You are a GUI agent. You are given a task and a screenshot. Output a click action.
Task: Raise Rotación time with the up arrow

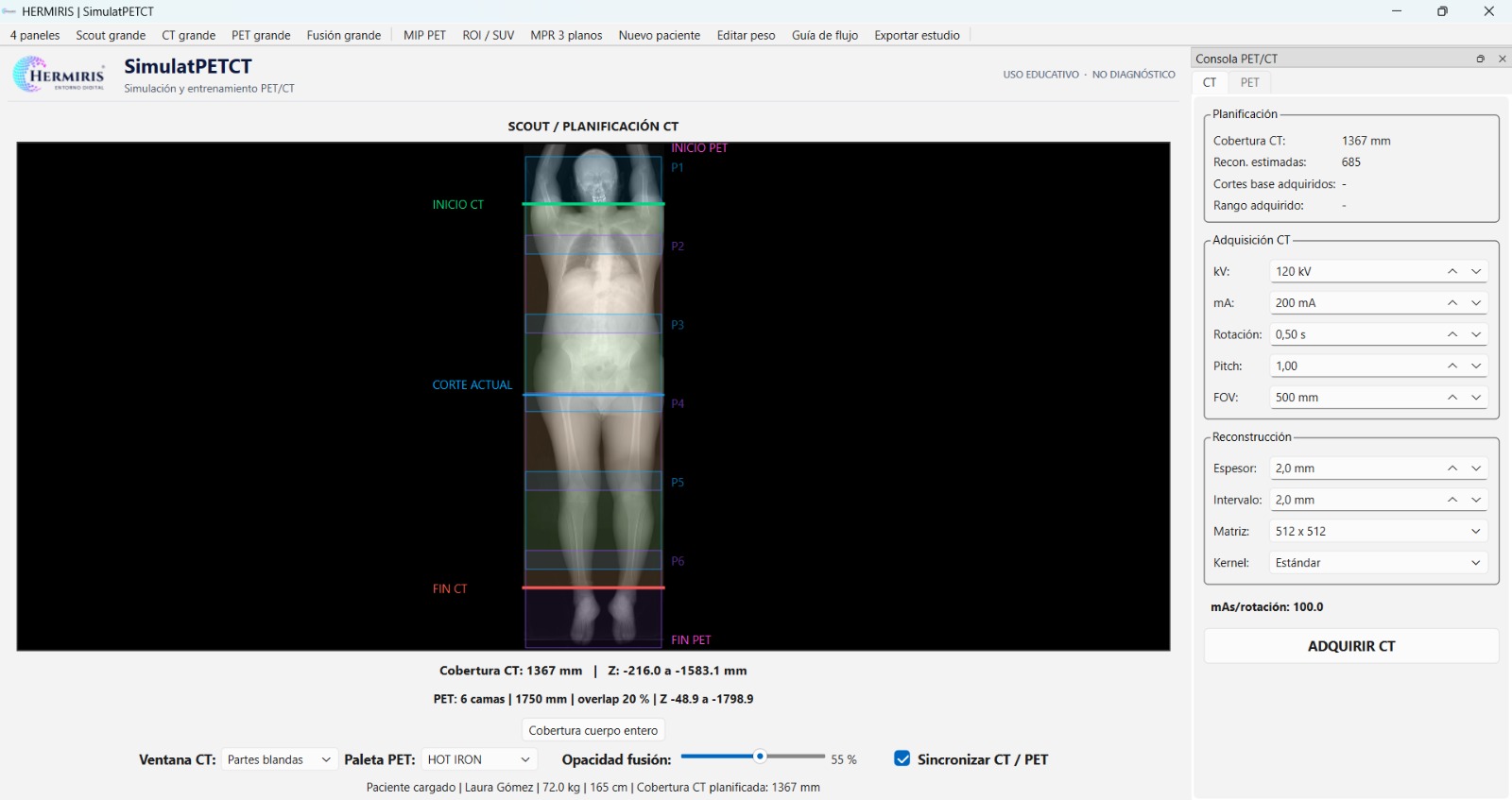(x=1452, y=334)
